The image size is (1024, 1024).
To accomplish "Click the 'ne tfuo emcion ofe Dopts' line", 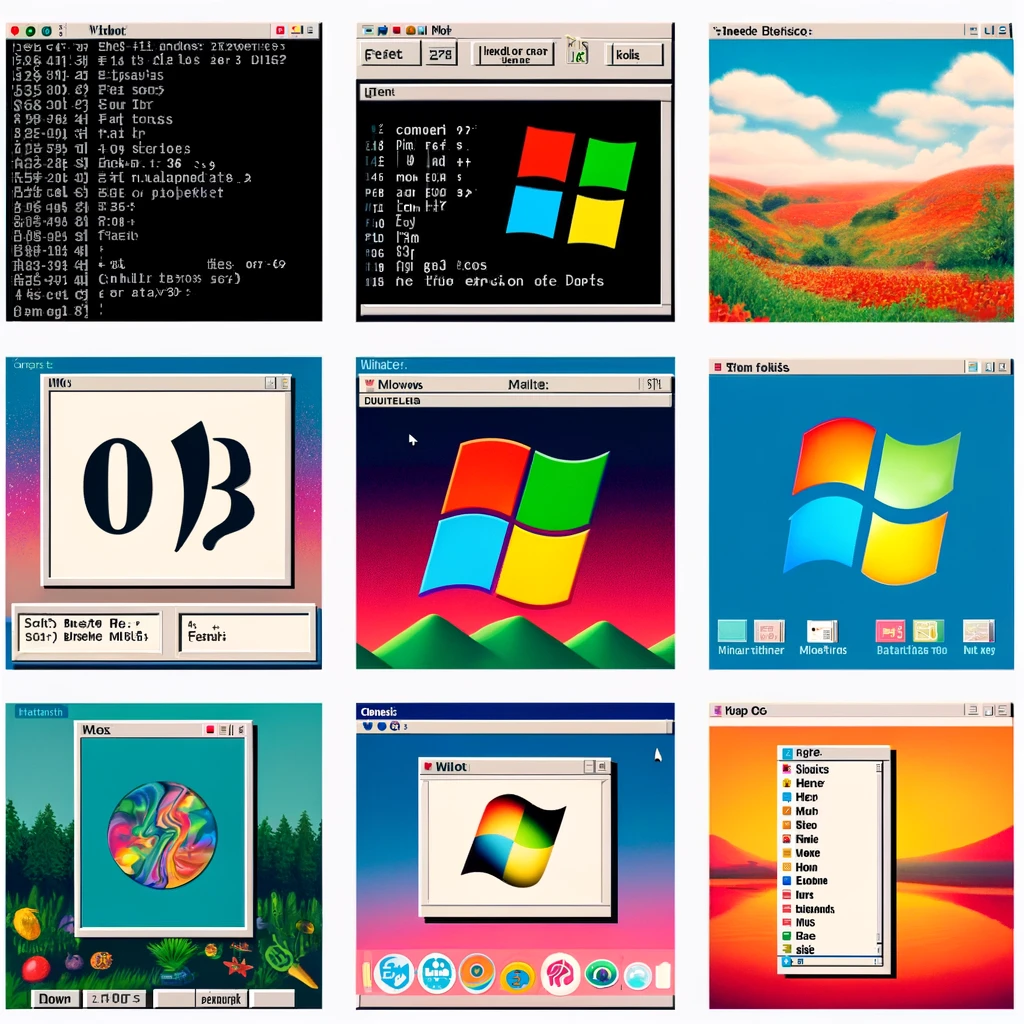I will (x=500, y=281).
